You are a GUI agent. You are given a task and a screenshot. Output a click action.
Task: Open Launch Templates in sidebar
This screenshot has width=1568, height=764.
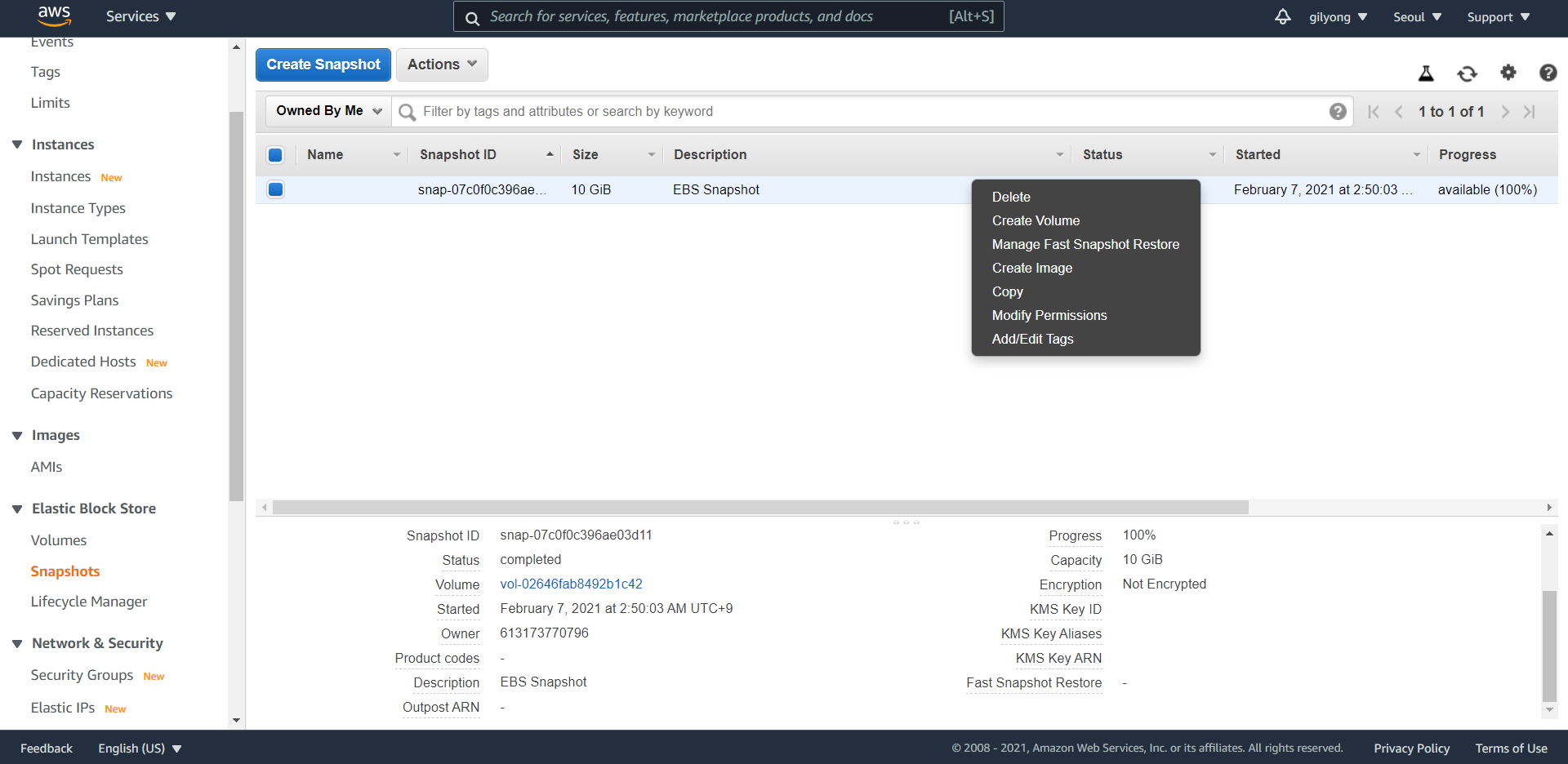(x=90, y=239)
